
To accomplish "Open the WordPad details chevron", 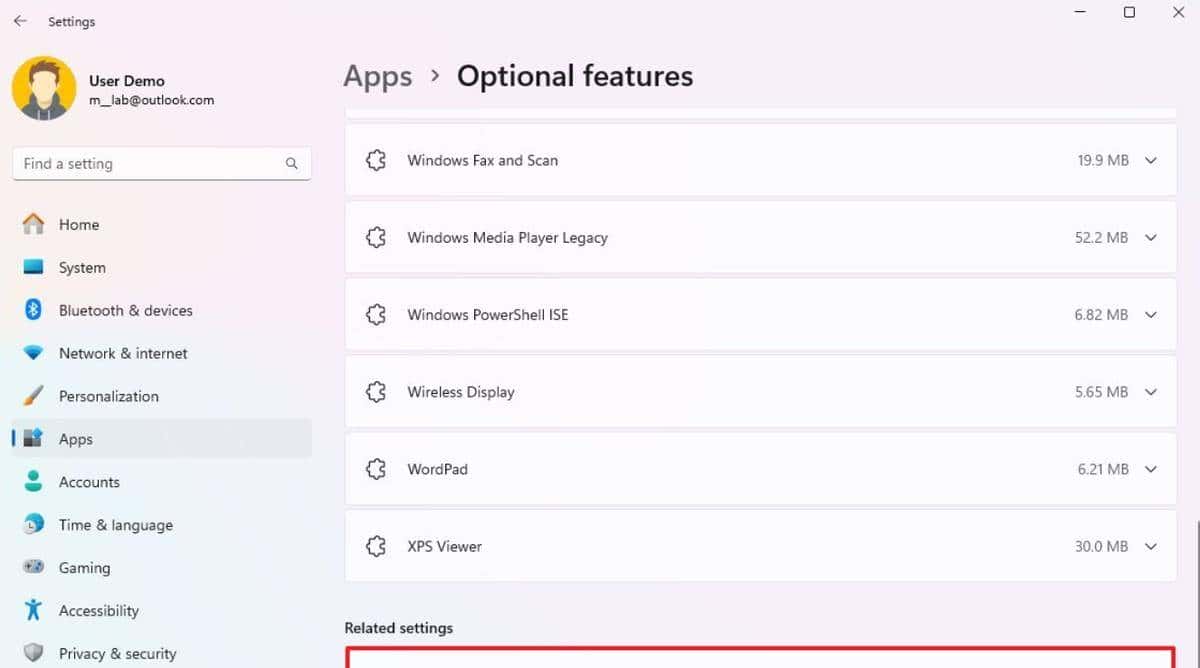I will point(1150,468).
